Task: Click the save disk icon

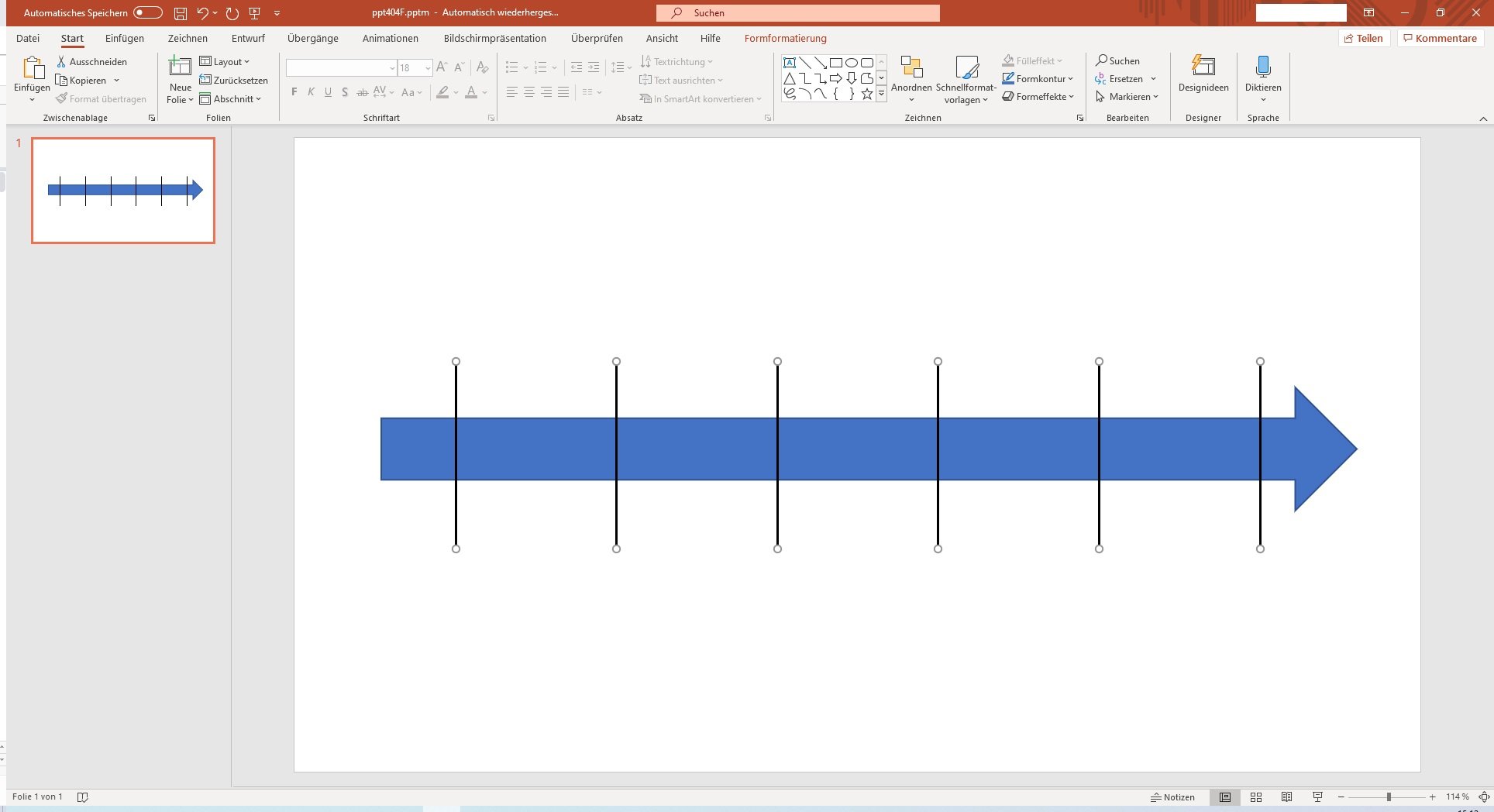Action: 181,13
